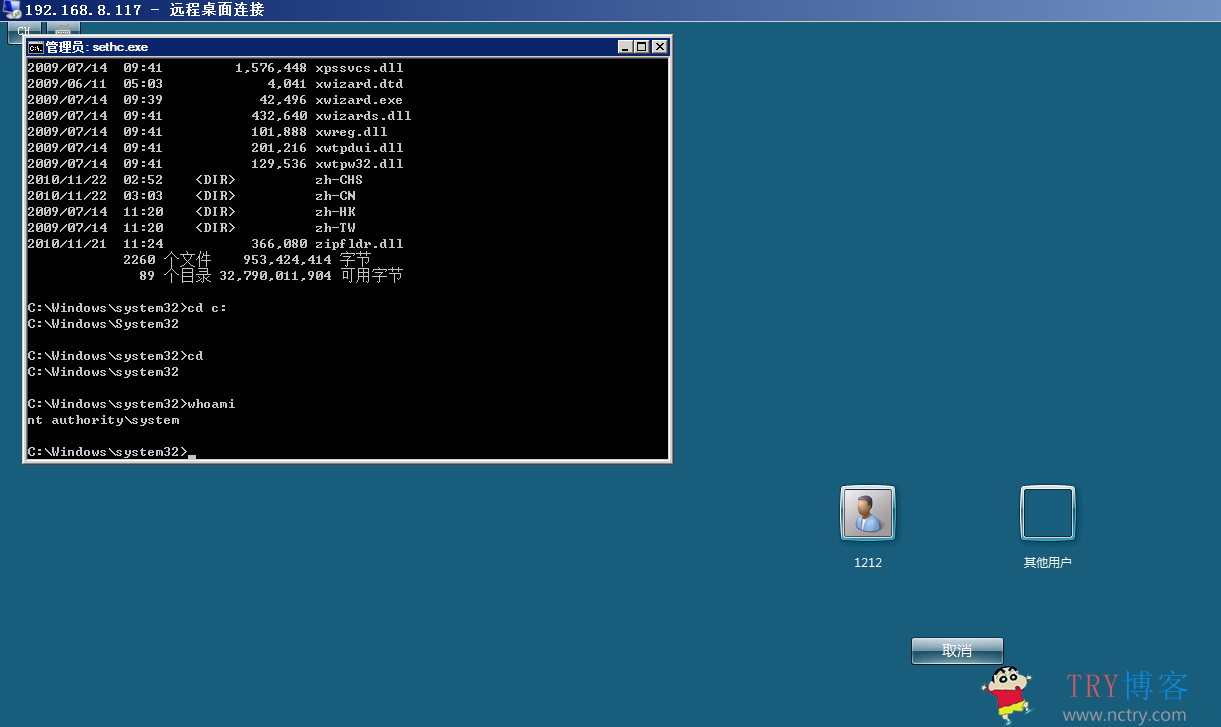This screenshot has width=1221, height=727.
Task: Click the free bytes value 32,790,011,904
Action: pyautogui.click(x=275, y=276)
